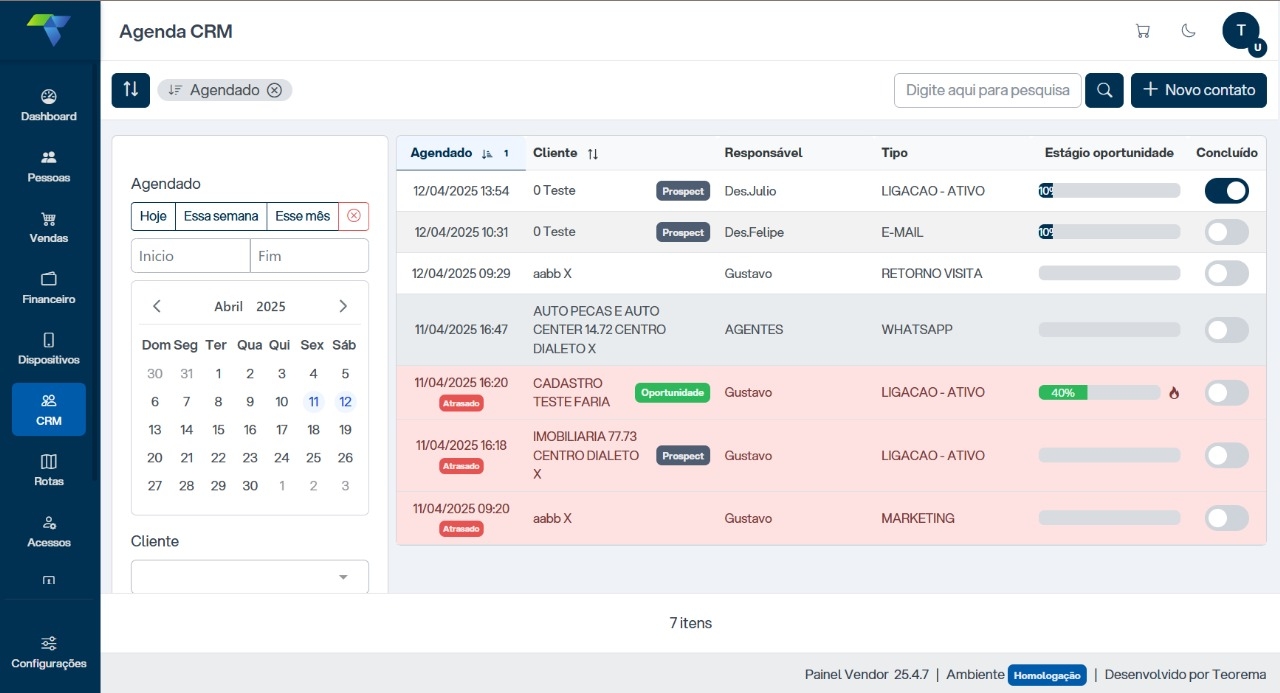Open the shopping cart icon in header
This screenshot has height=693, width=1280.
tap(1142, 31)
